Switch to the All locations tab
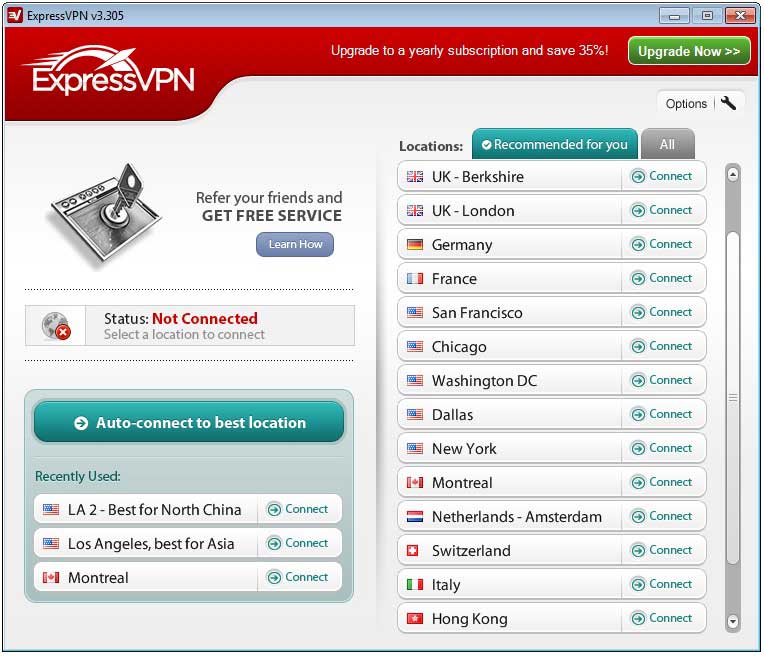 667,144
